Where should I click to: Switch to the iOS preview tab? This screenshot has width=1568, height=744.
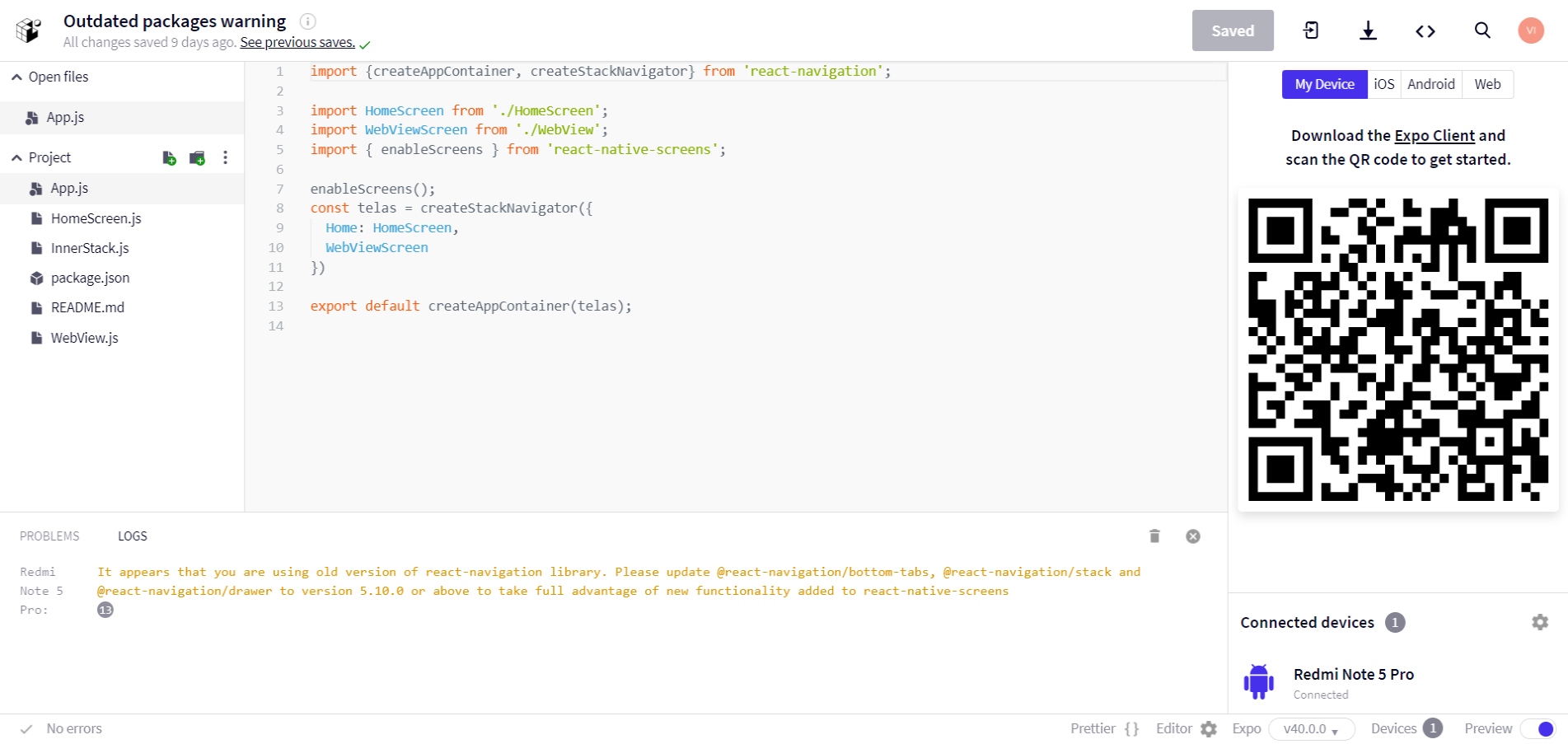[1384, 84]
